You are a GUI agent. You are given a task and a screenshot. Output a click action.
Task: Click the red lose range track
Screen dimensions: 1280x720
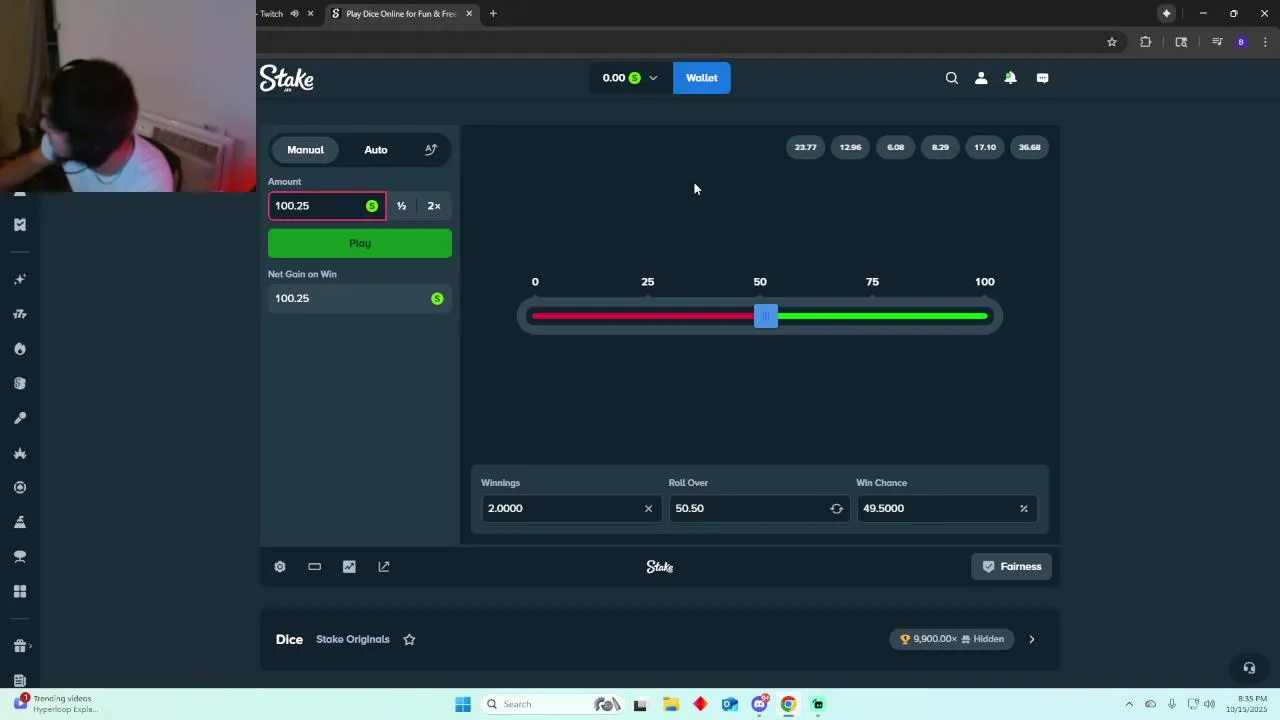click(x=643, y=316)
